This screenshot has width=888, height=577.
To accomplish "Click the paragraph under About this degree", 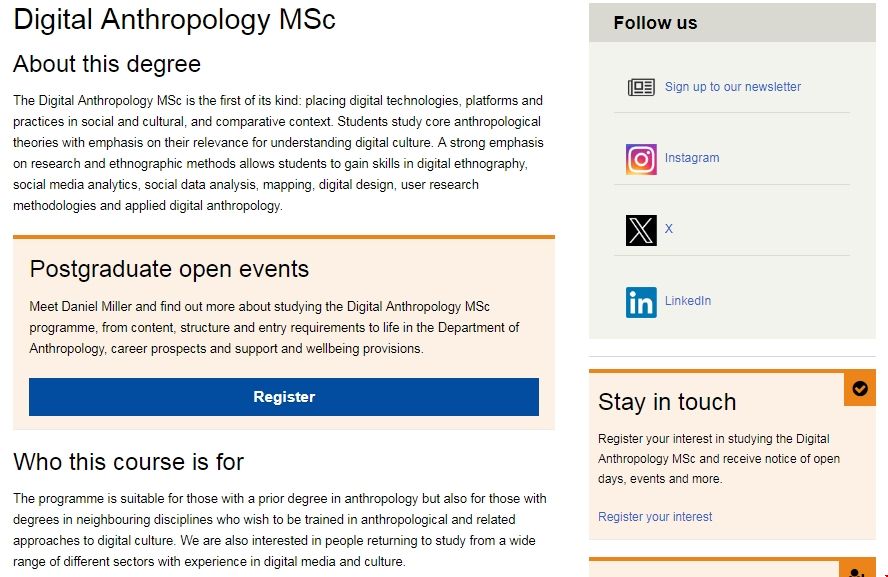I will [x=278, y=153].
